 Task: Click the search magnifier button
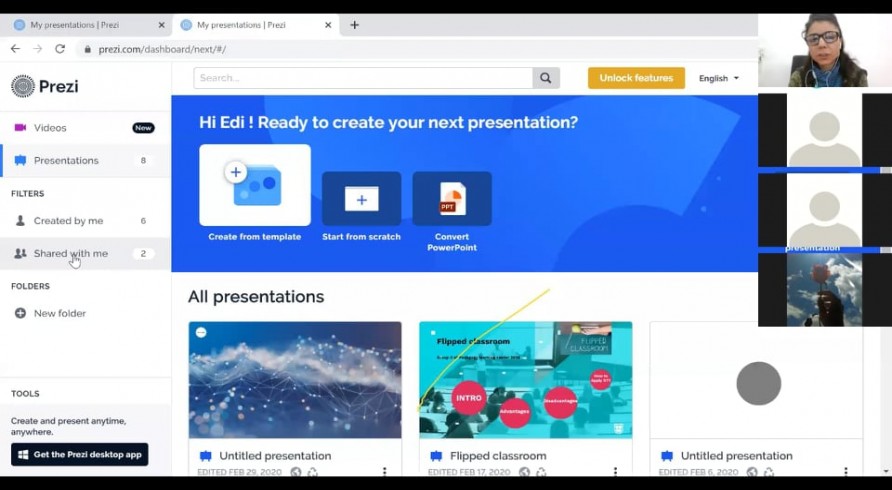pyautogui.click(x=546, y=78)
